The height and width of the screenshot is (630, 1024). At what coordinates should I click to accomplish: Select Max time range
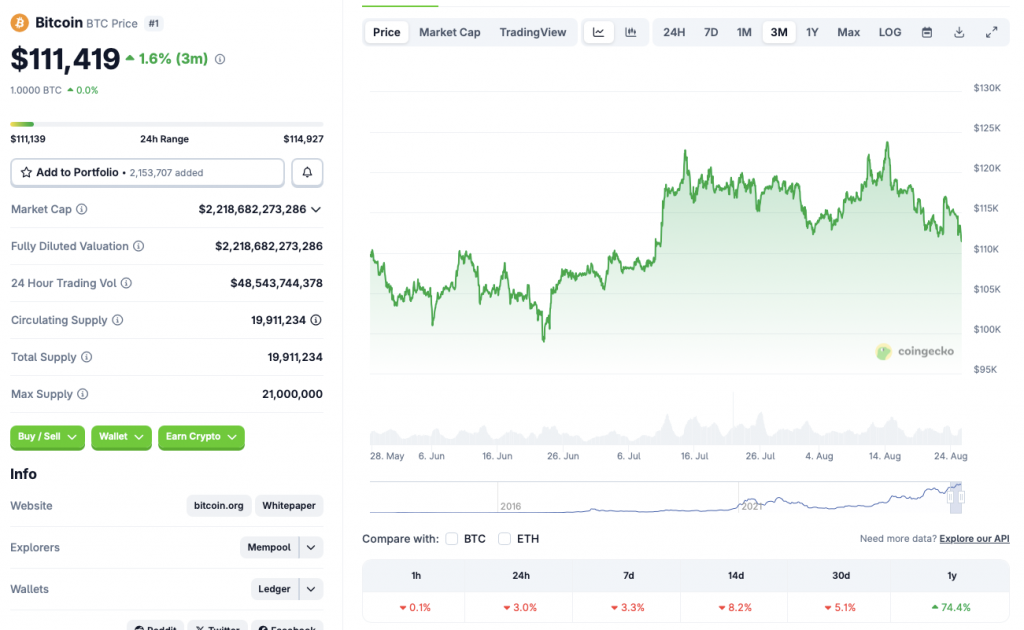coord(848,32)
